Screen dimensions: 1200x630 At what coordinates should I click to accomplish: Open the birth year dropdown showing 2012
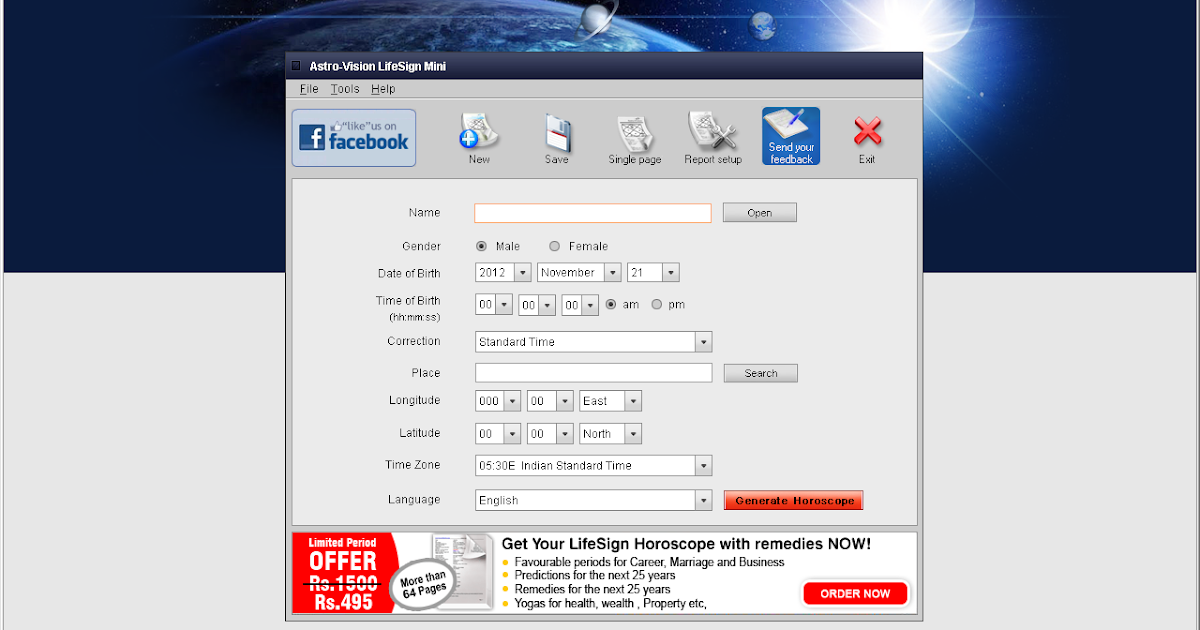click(x=503, y=273)
